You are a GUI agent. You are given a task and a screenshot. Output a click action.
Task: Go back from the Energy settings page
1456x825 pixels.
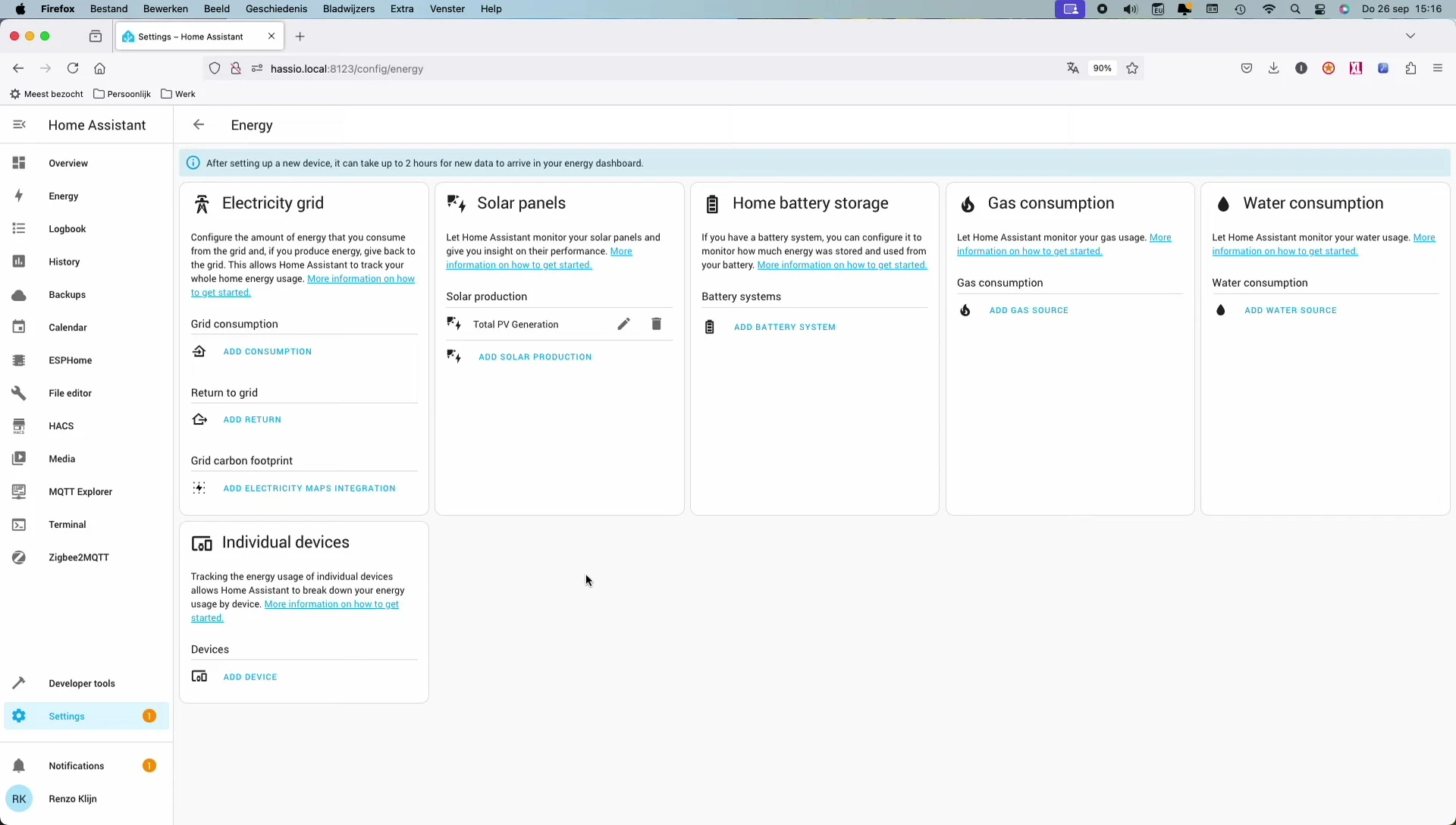click(199, 125)
